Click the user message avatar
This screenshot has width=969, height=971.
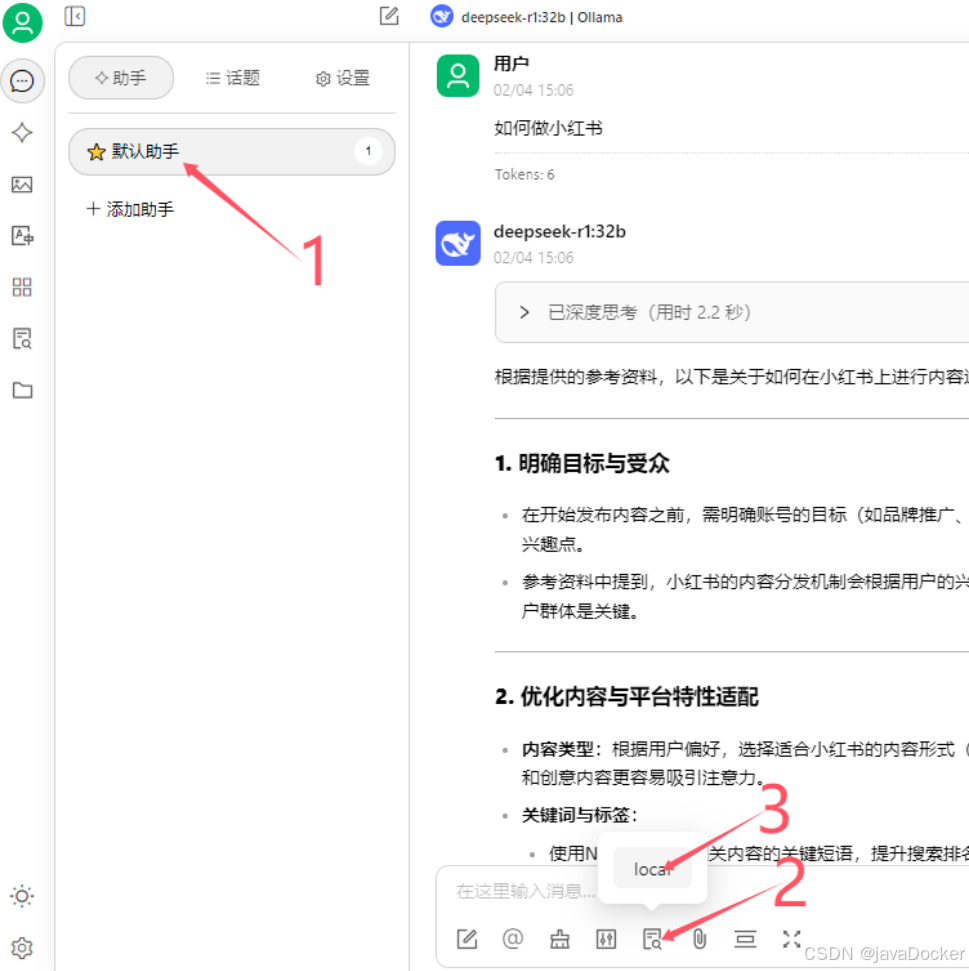[458, 76]
